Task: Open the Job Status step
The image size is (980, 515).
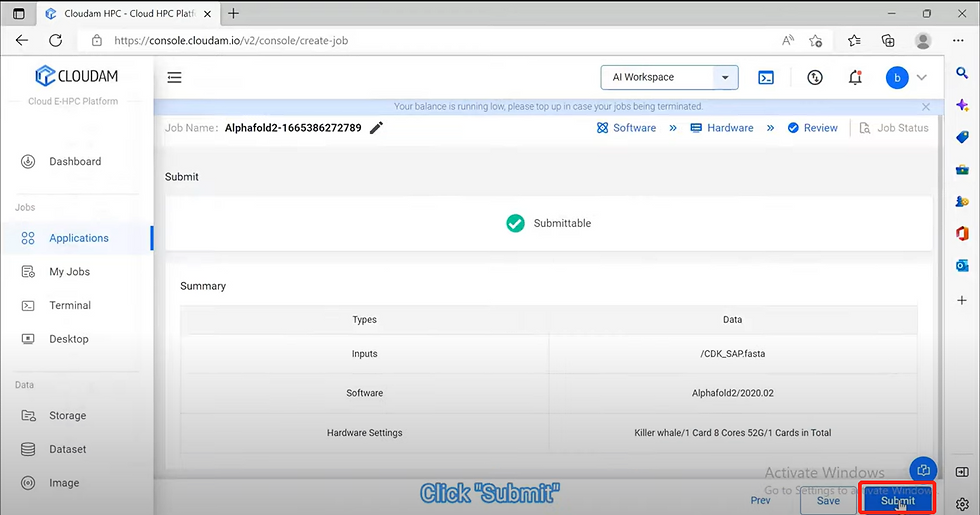Action: (894, 128)
